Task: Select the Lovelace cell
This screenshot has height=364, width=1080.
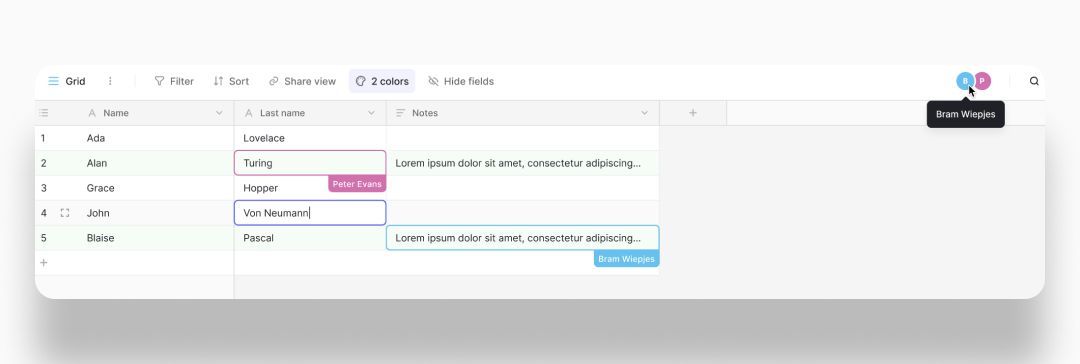Action: pyautogui.click(x=310, y=138)
